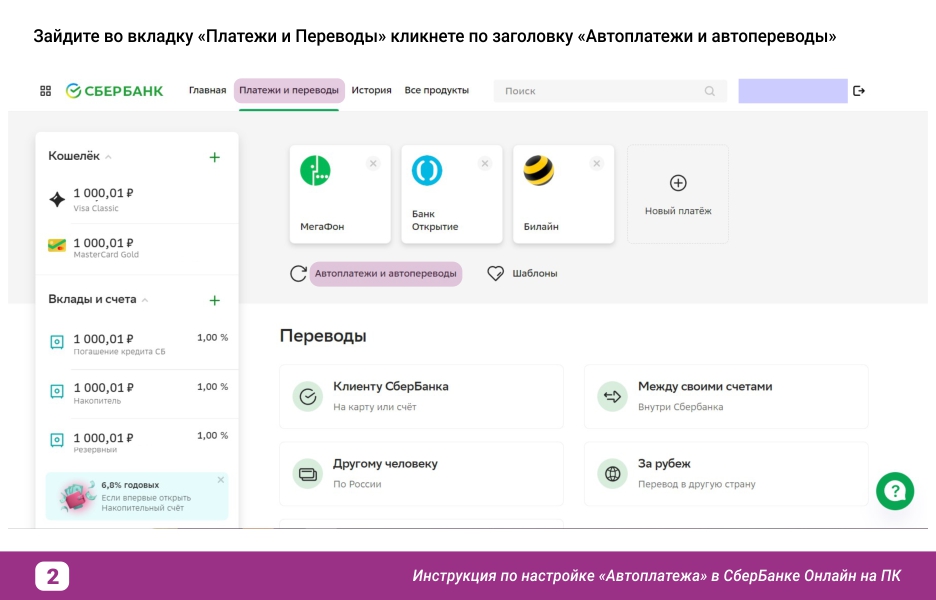936x600 pixels.
Task: Click the 'Внутри Сбербанка' subtitle
Action: pyautogui.click(x=681, y=407)
